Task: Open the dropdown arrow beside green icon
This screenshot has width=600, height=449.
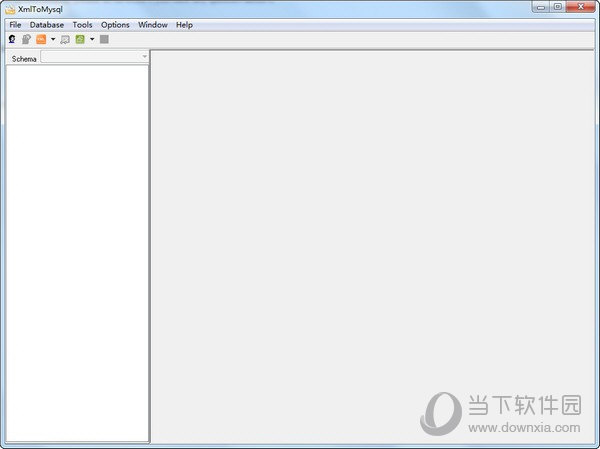Action: pyautogui.click(x=92, y=39)
